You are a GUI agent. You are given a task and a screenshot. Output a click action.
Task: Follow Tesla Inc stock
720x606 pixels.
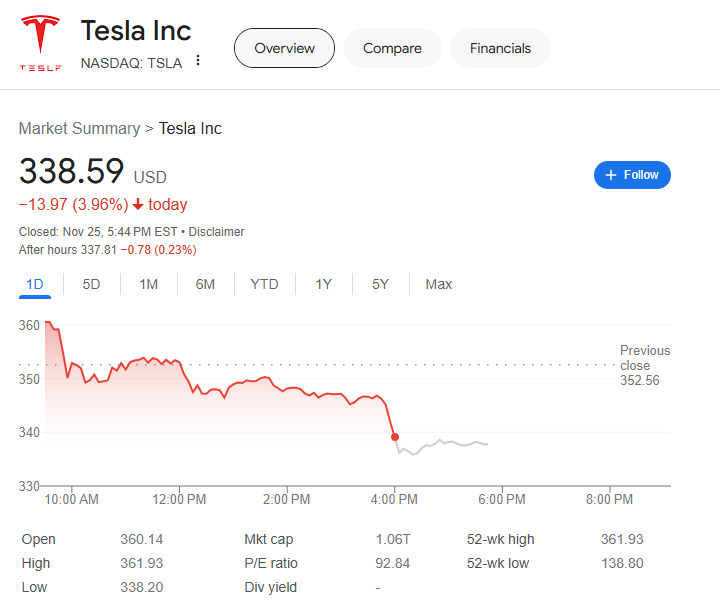pyautogui.click(x=632, y=175)
